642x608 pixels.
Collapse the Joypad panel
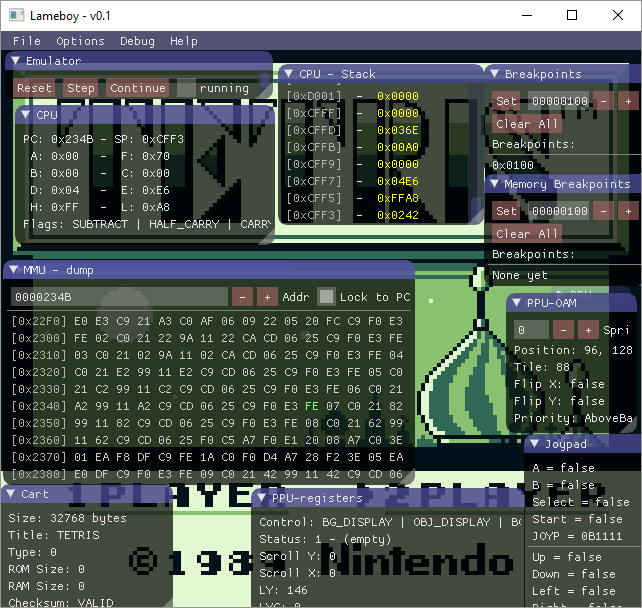click(534, 443)
